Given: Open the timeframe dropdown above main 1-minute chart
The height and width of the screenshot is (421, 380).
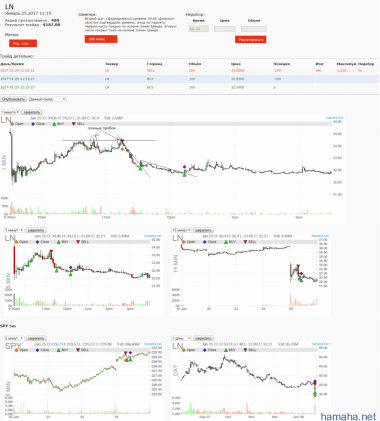Looking at the screenshot, I should [x=10, y=112].
